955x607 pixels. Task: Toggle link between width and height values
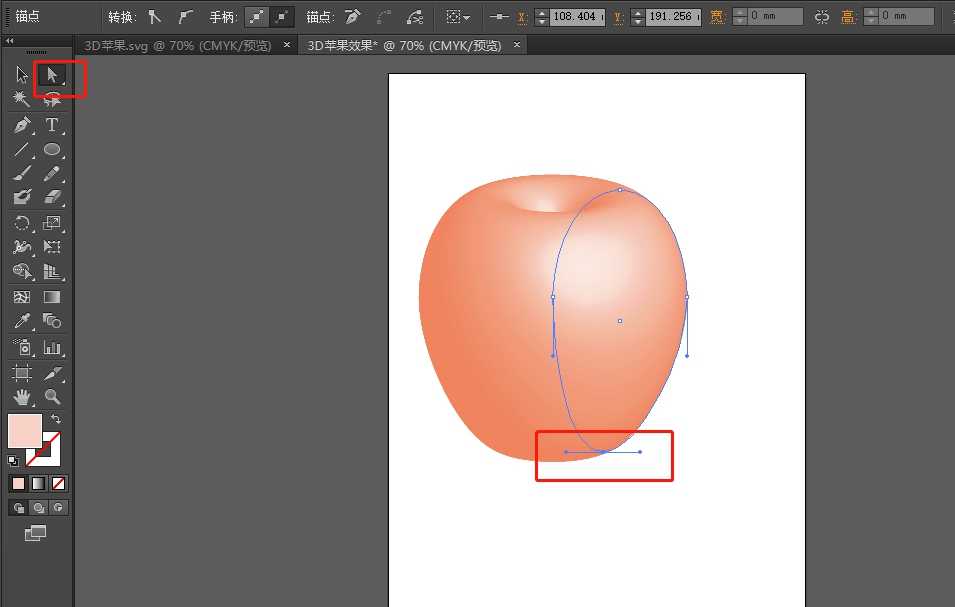823,16
